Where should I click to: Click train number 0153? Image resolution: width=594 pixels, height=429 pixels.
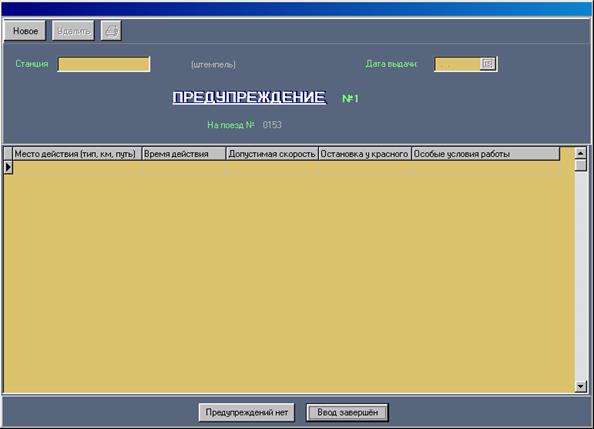point(272,125)
